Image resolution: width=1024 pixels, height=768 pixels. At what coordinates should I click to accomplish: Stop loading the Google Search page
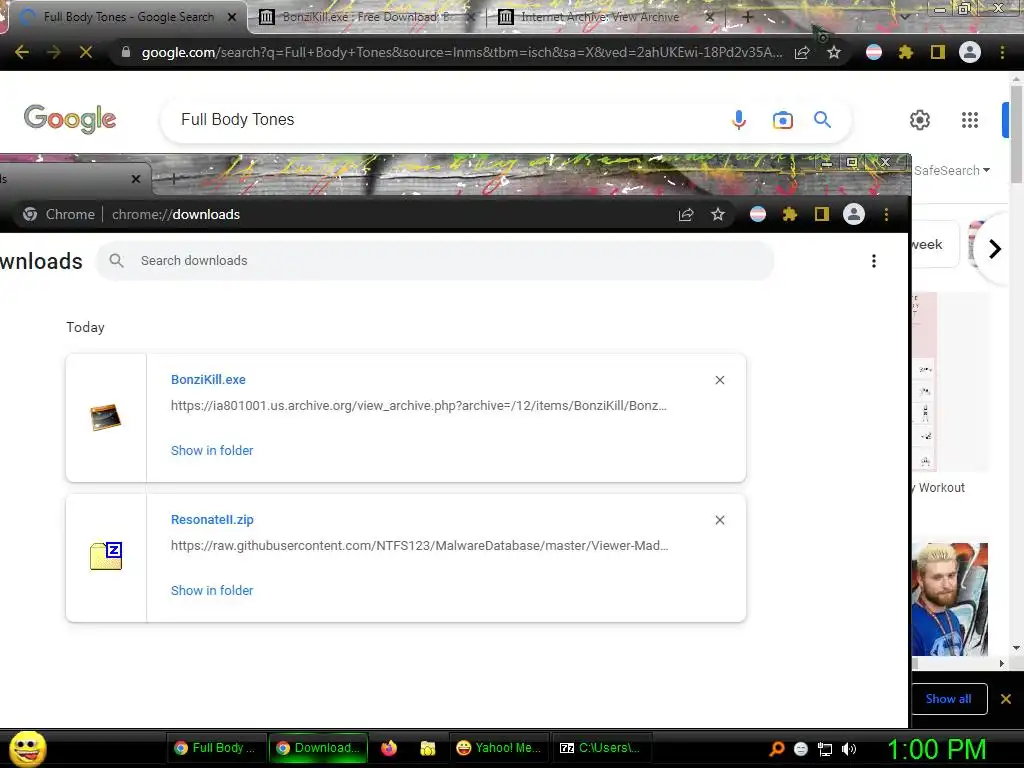pos(86,52)
